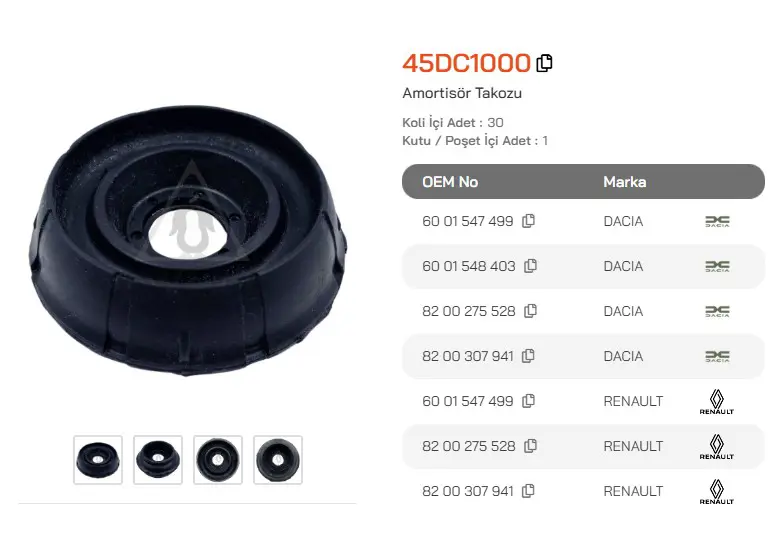774x548 pixels.
Task: Select the fourth product thumbnail
Action: (x=278, y=460)
